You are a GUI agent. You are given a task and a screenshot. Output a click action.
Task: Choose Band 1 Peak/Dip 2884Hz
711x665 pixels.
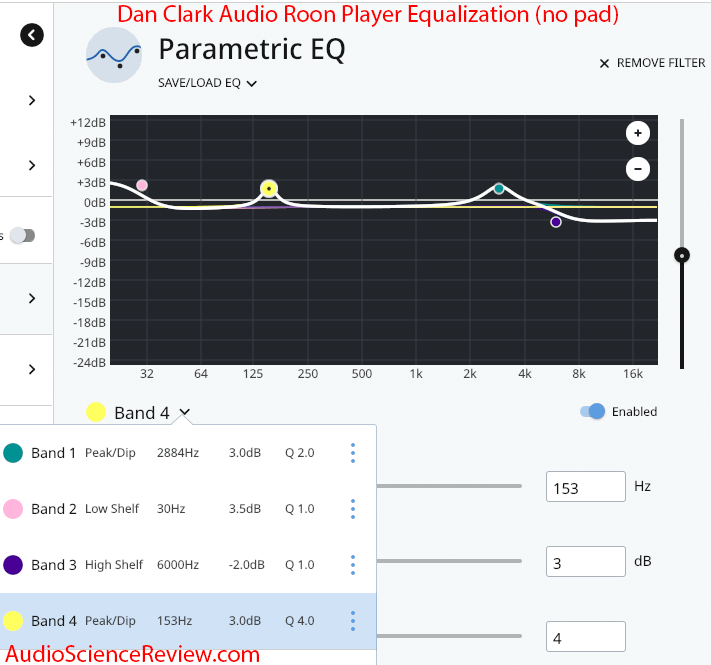pos(188,453)
